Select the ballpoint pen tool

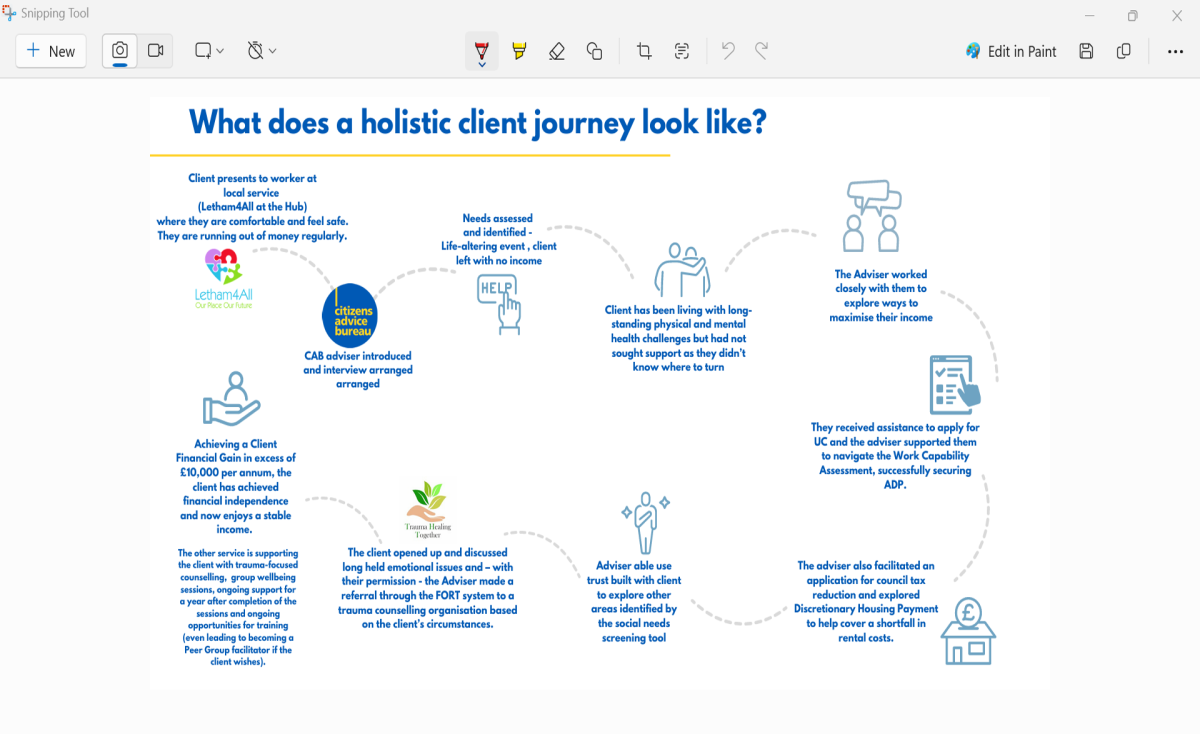pos(482,48)
